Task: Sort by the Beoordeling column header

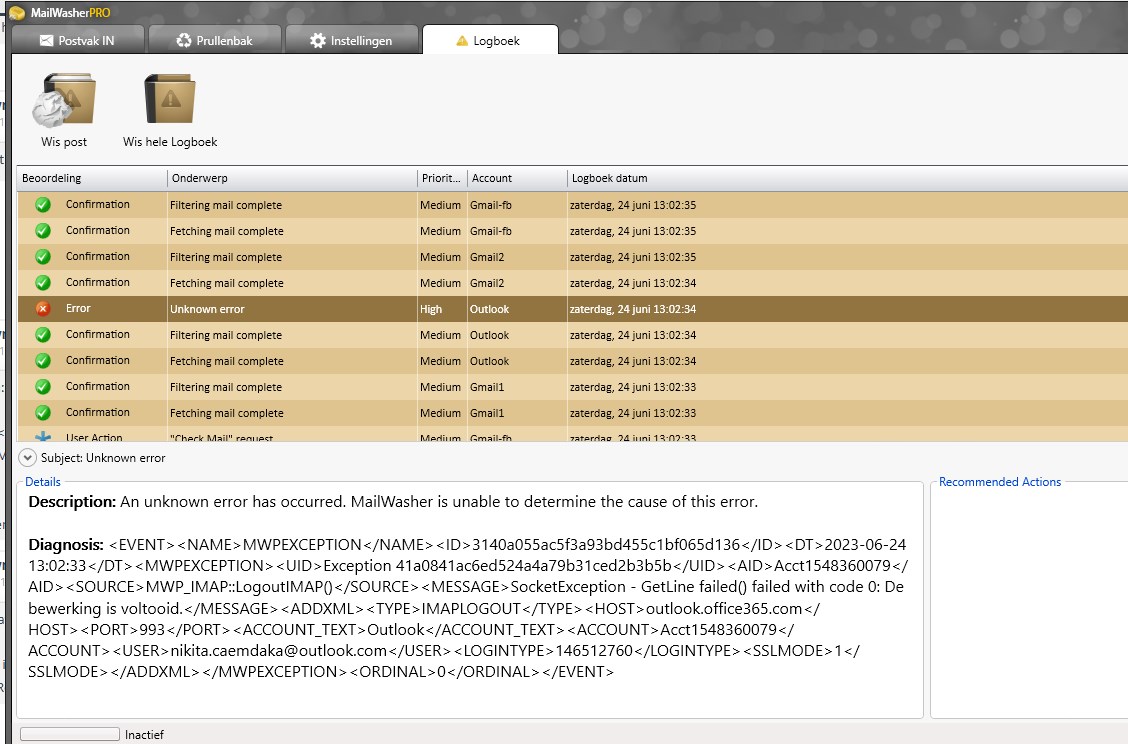Action: (92, 178)
